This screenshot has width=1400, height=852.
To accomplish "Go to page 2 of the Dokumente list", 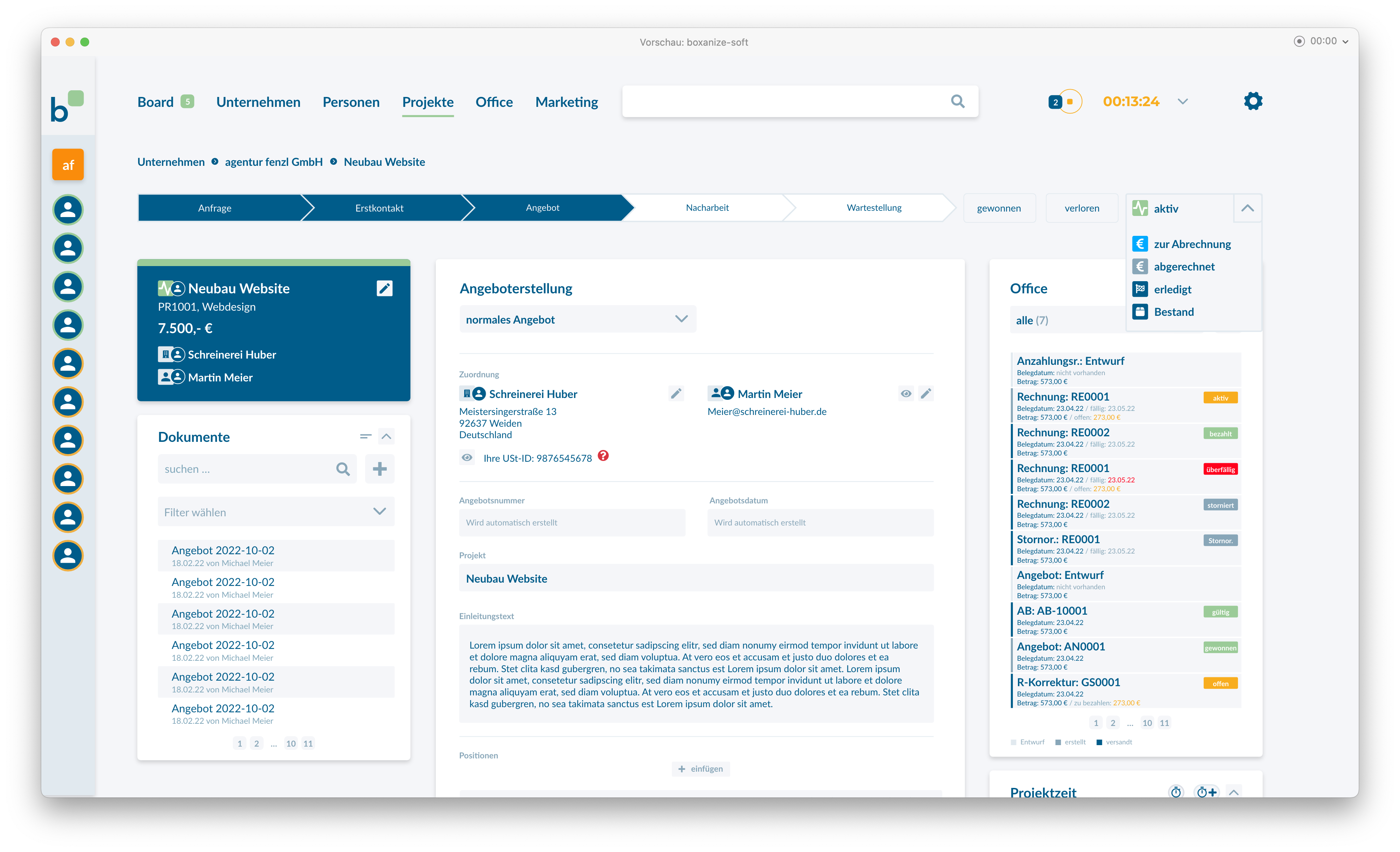I will click(x=257, y=743).
